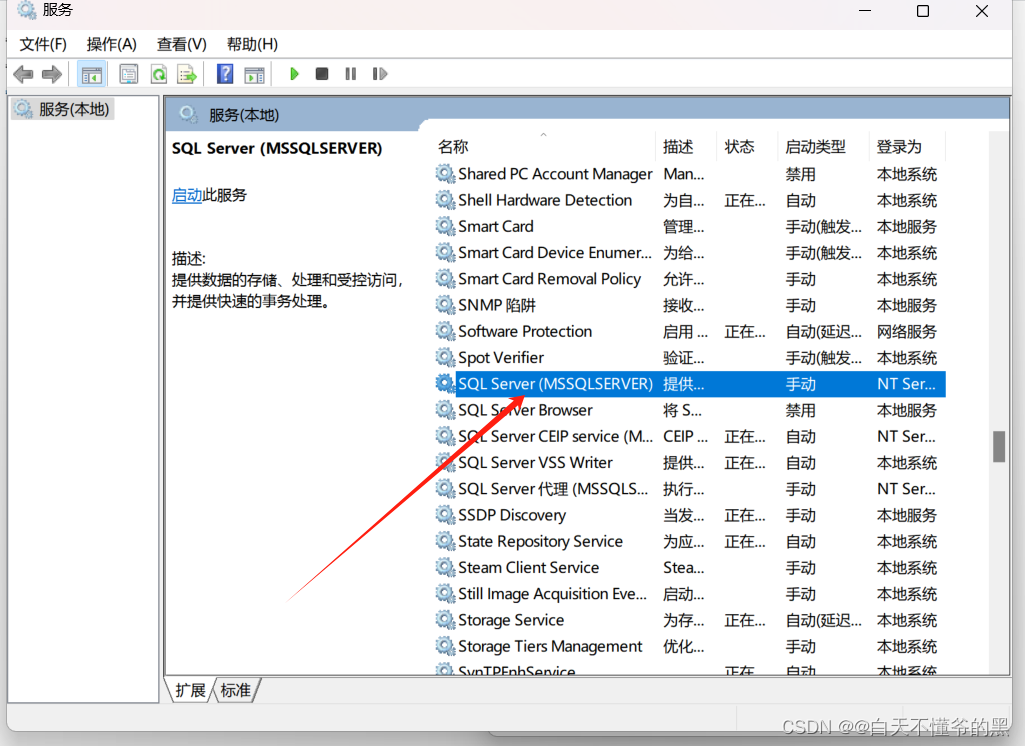Select SQL Server (MSSQLSERVER) service row
This screenshot has width=1025, height=746.
tap(690, 384)
